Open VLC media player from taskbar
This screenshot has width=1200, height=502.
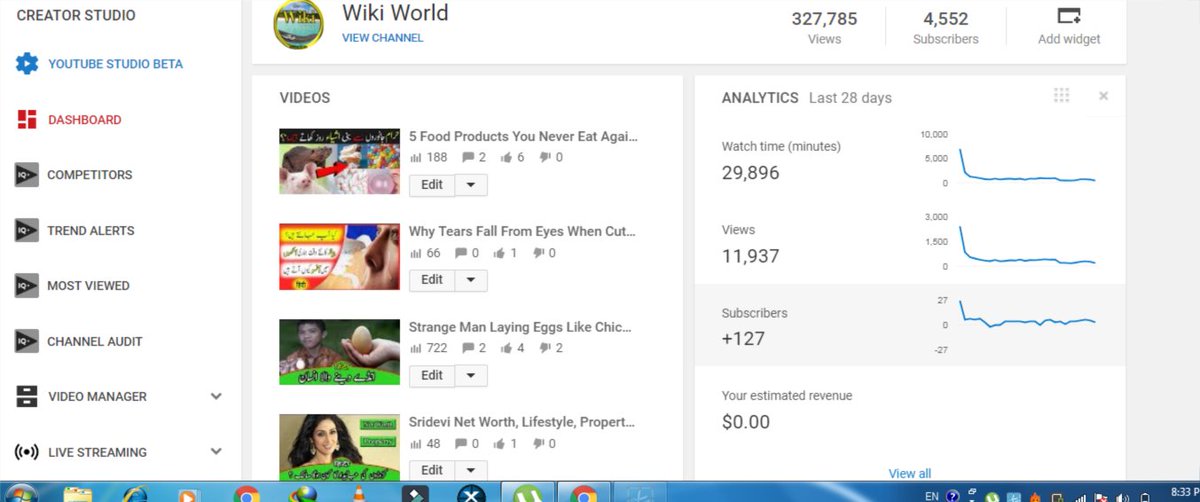tap(359, 494)
